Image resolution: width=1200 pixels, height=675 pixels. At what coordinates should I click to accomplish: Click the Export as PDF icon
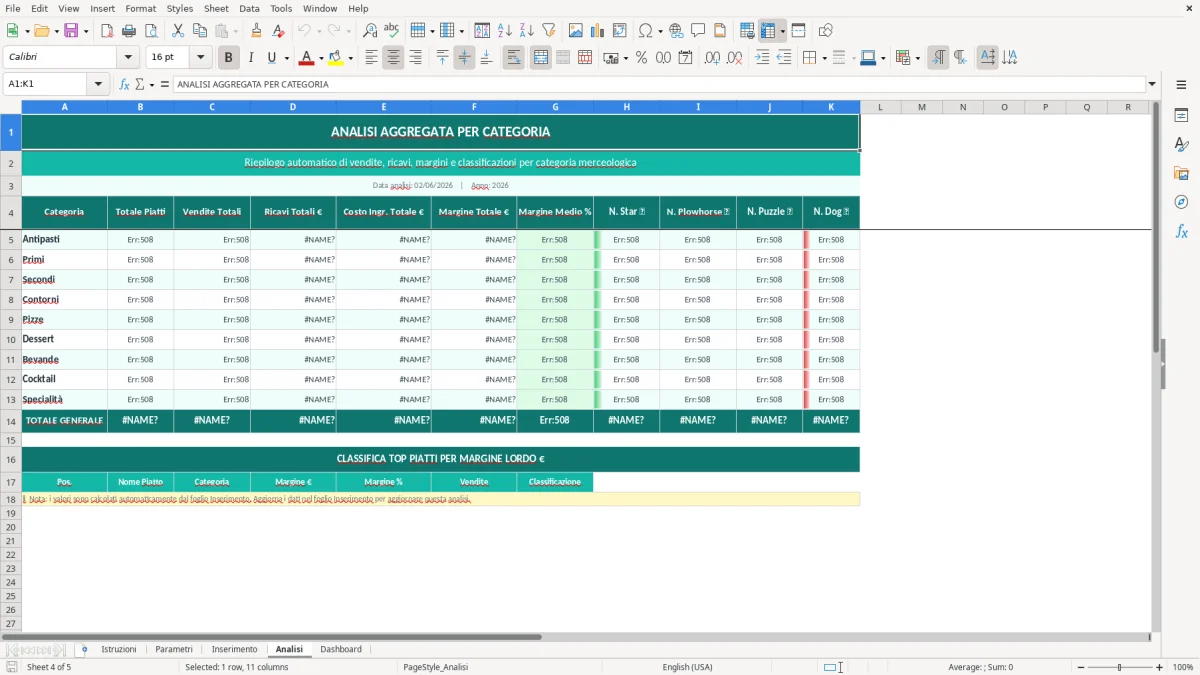(107, 31)
